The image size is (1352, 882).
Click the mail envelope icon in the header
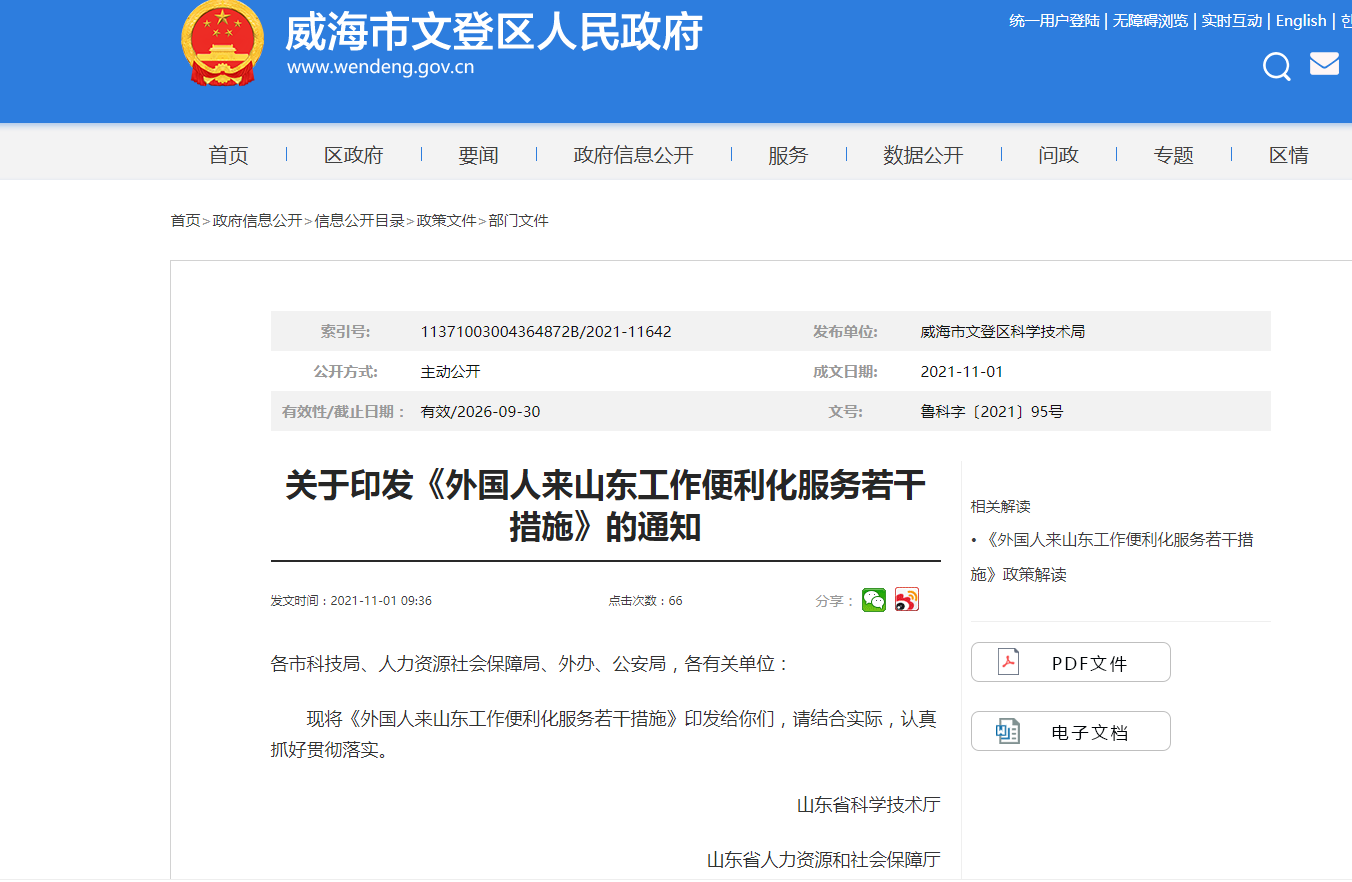(1324, 62)
